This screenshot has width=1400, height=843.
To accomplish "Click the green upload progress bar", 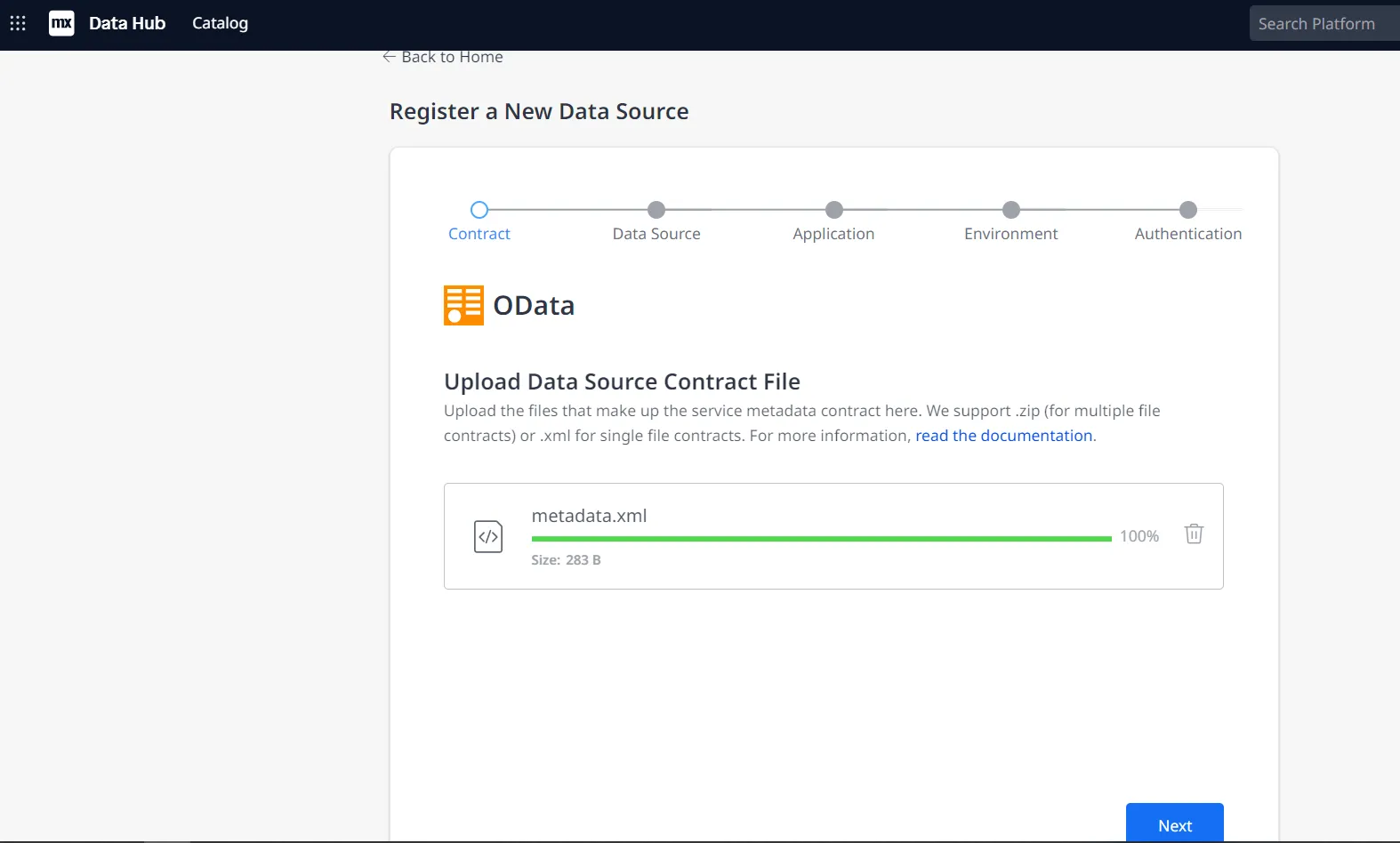I will pos(821,539).
